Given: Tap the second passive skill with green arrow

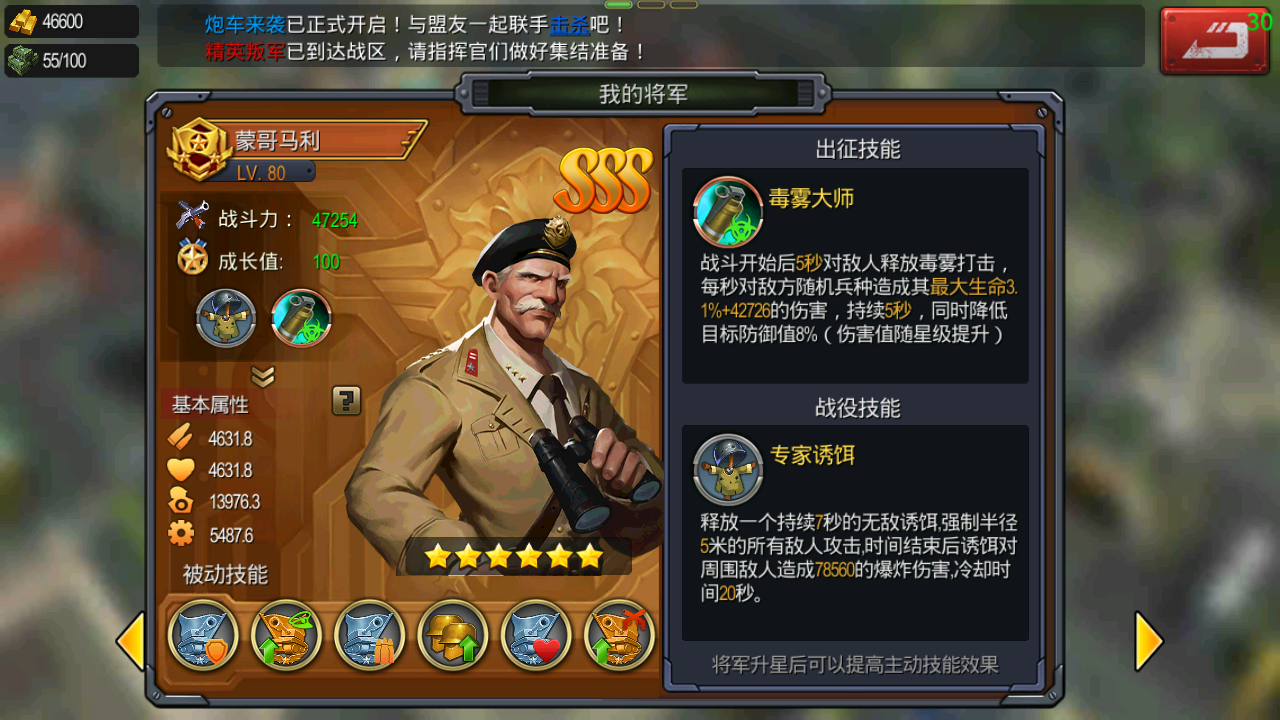Looking at the screenshot, I should point(286,635).
